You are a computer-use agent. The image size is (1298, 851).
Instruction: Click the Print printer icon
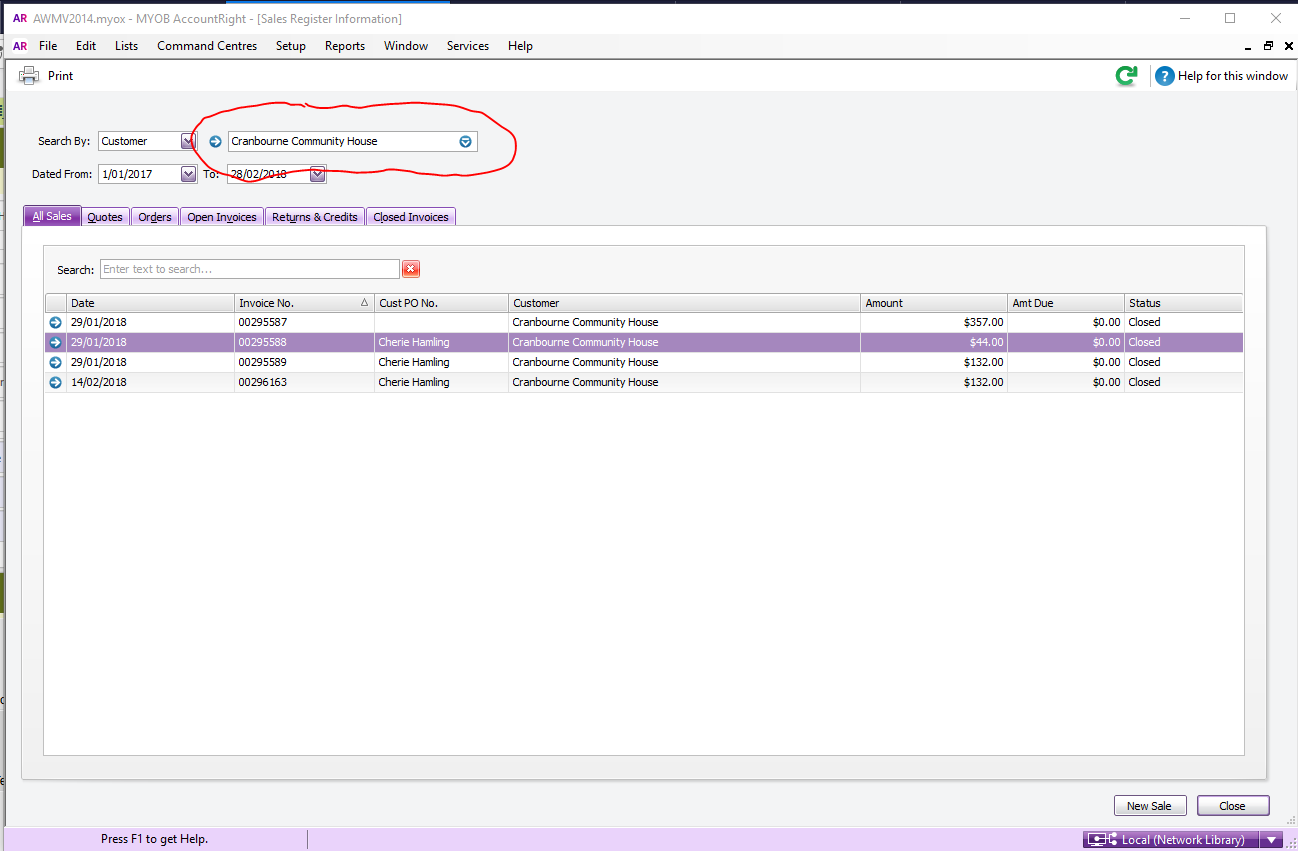click(x=29, y=75)
